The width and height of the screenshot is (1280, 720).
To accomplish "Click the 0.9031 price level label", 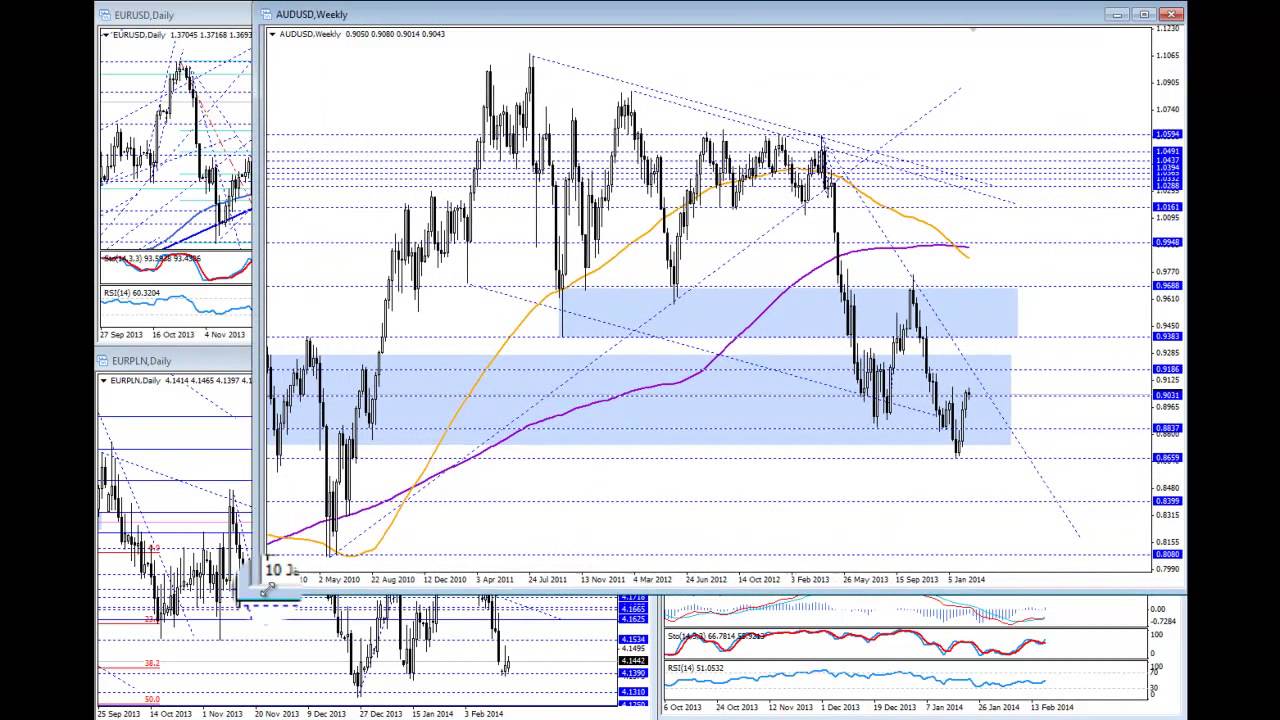I will tap(1167, 395).
